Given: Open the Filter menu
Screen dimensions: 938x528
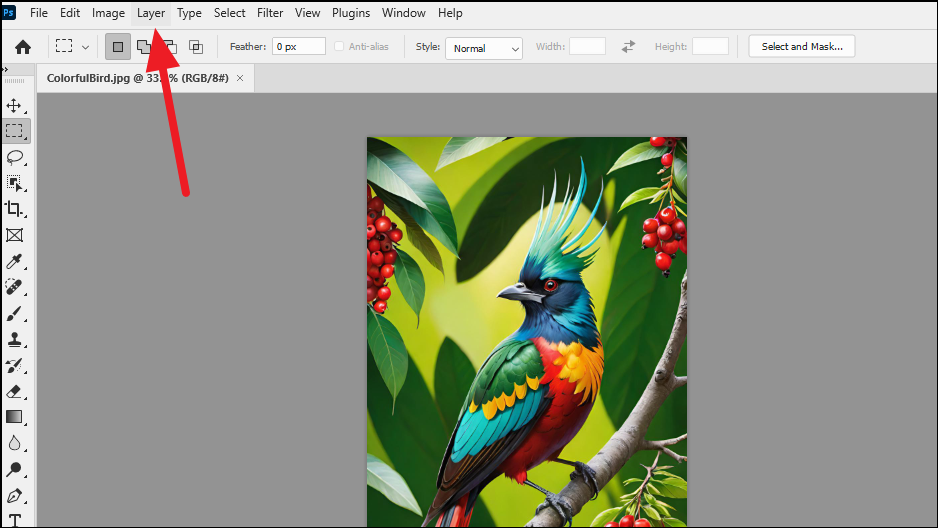Looking at the screenshot, I should [270, 13].
